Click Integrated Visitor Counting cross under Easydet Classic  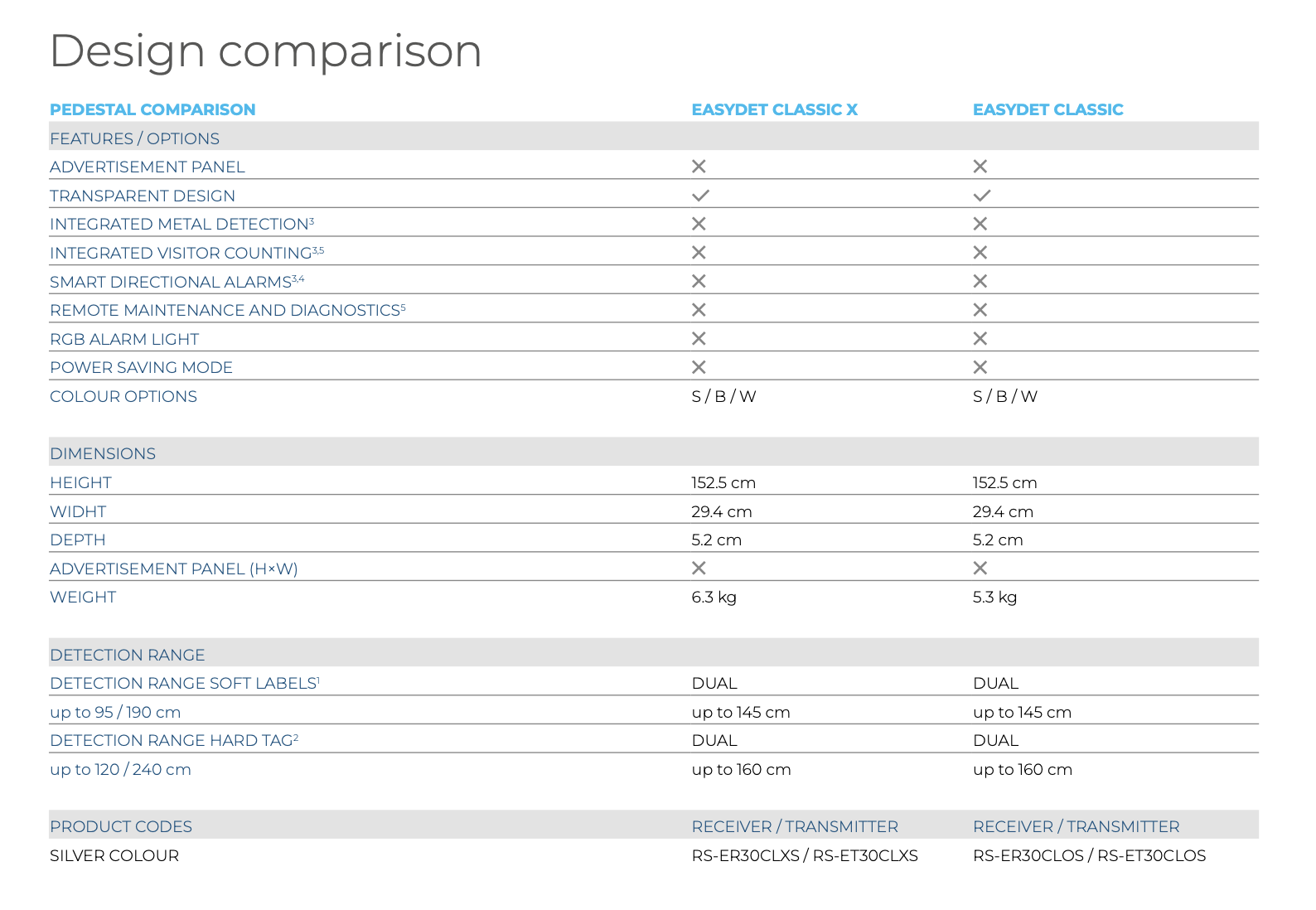click(980, 253)
